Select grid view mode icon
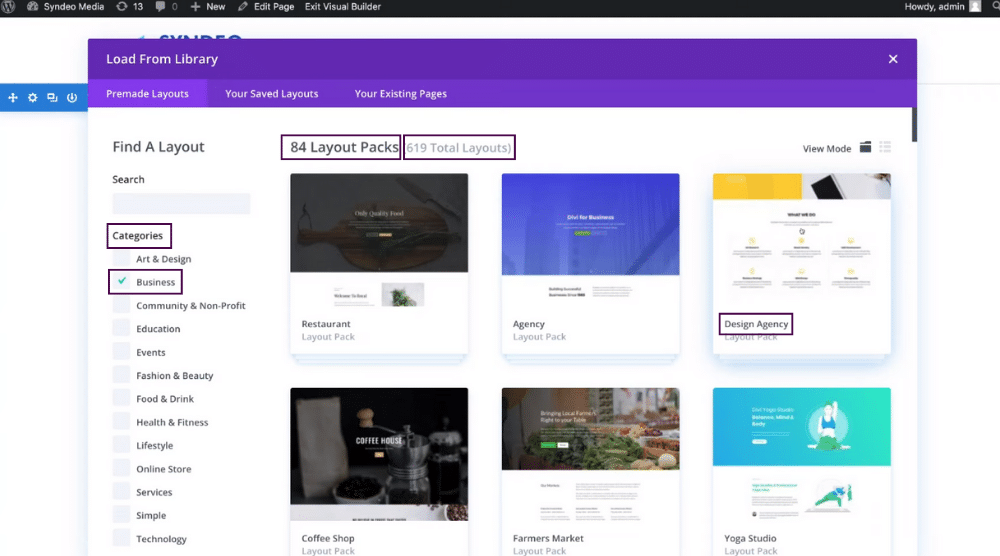The image size is (1000, 556). (865, 147)
